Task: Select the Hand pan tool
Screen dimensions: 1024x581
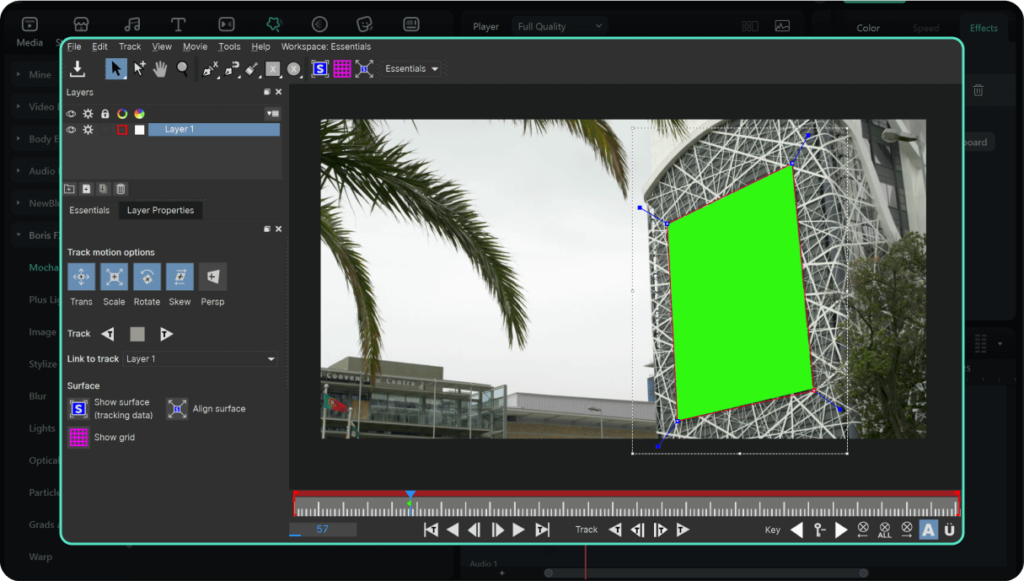Action: tap(160, 68)
